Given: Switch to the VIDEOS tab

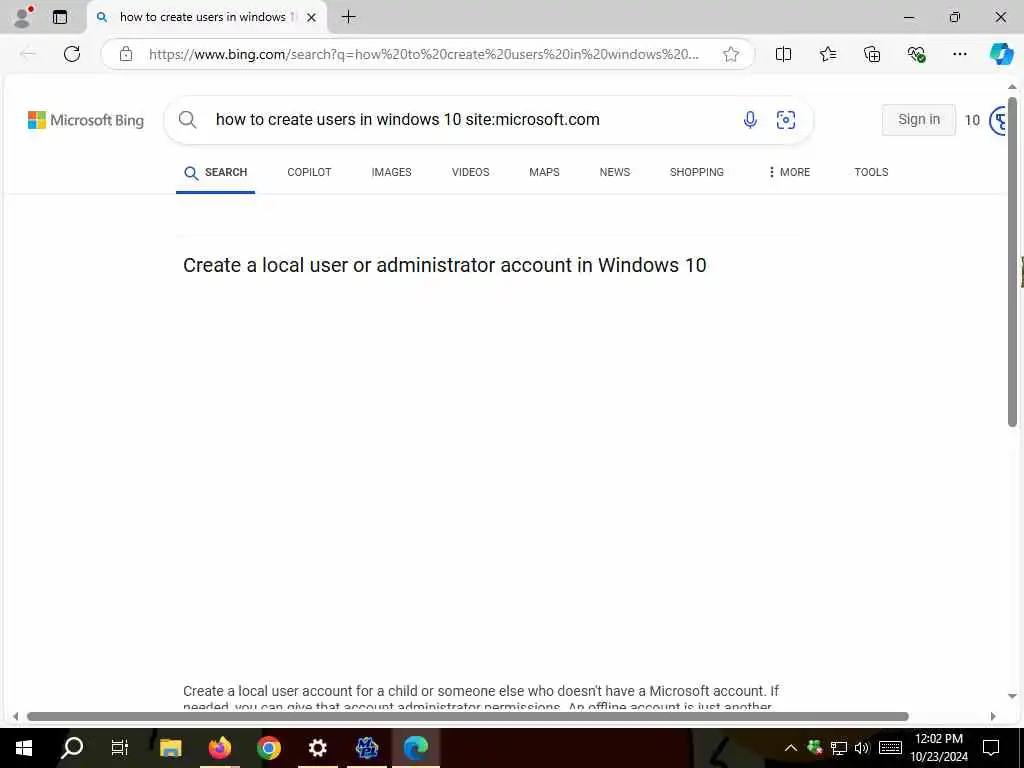Looking at the screenshot, I should [x=470, y=172].
